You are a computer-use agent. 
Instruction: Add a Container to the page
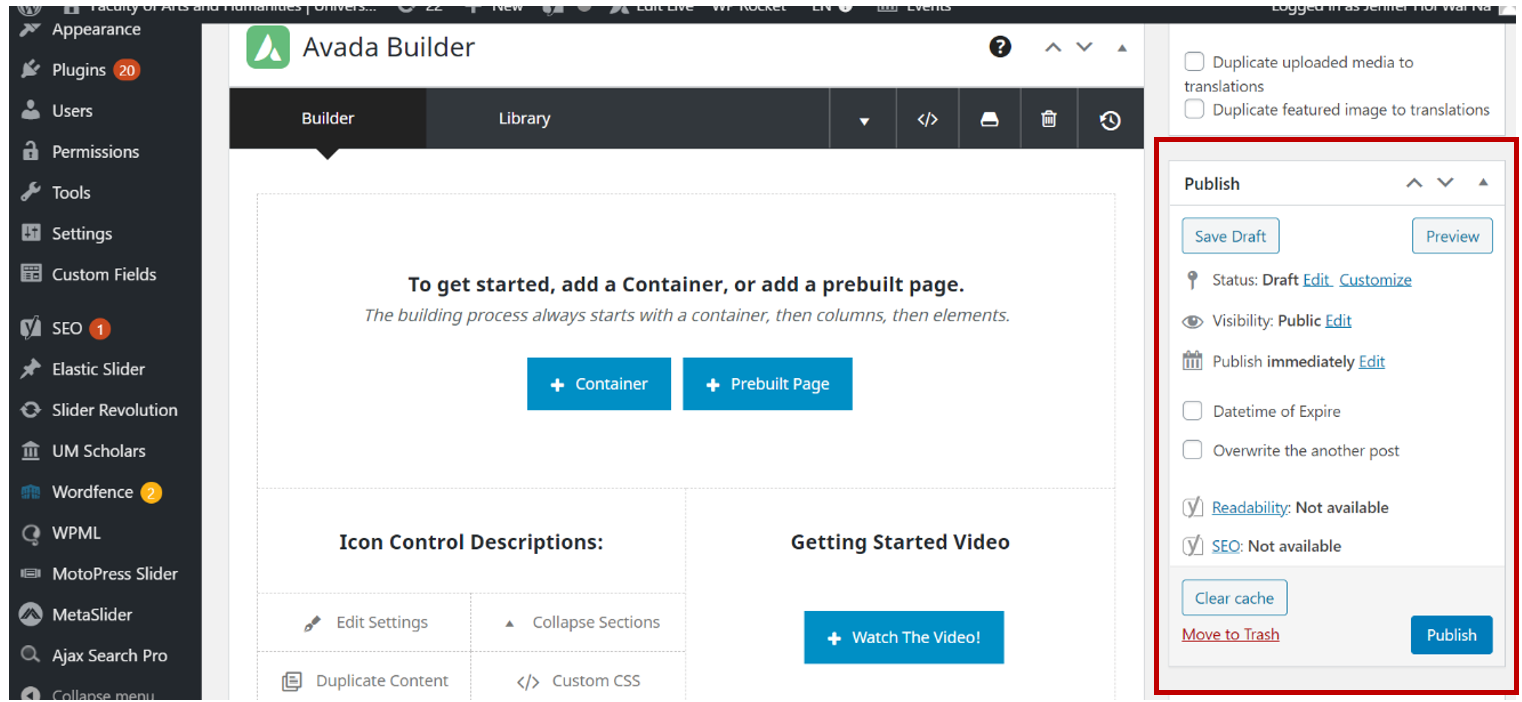599,384
